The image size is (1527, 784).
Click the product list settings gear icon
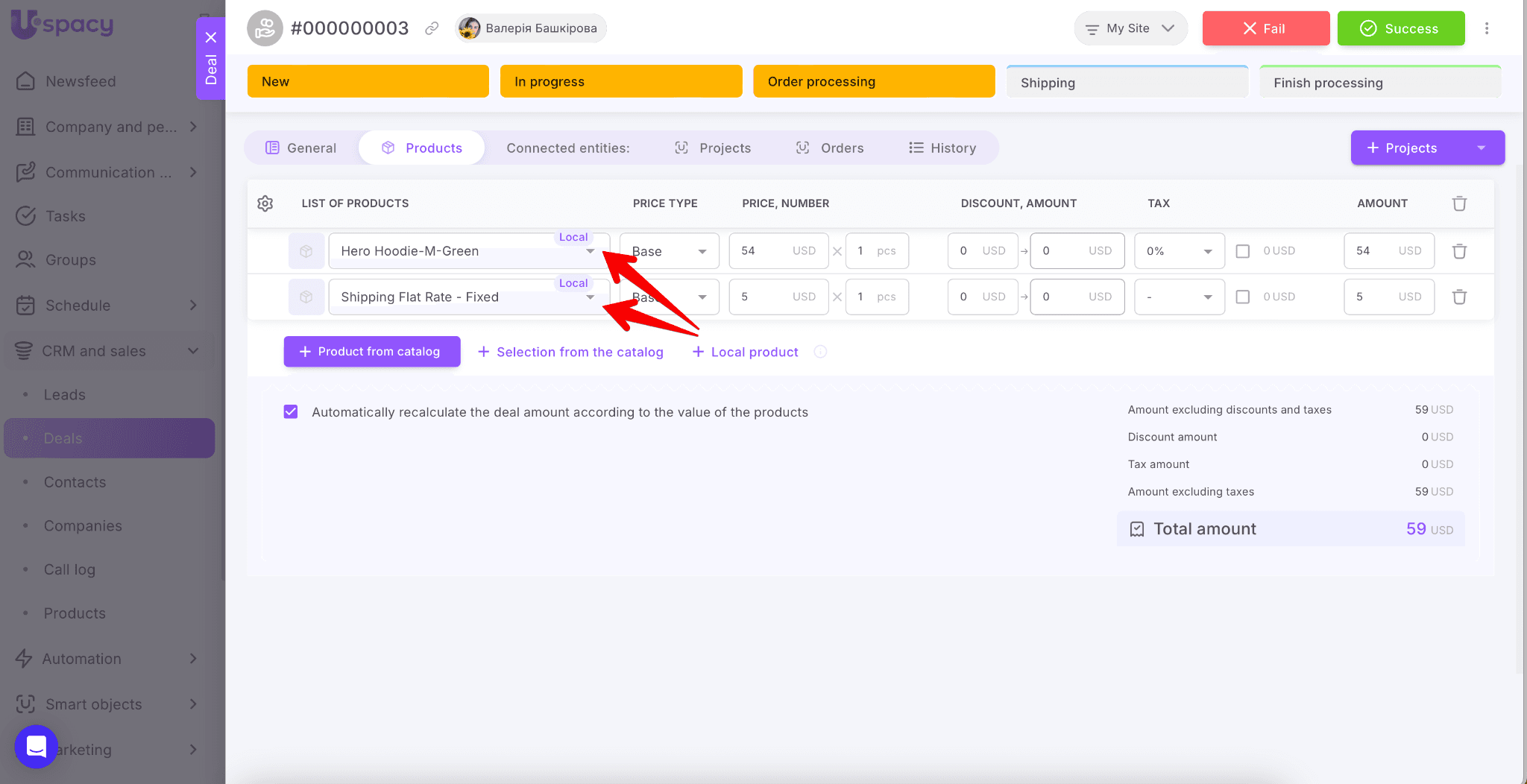265,203
